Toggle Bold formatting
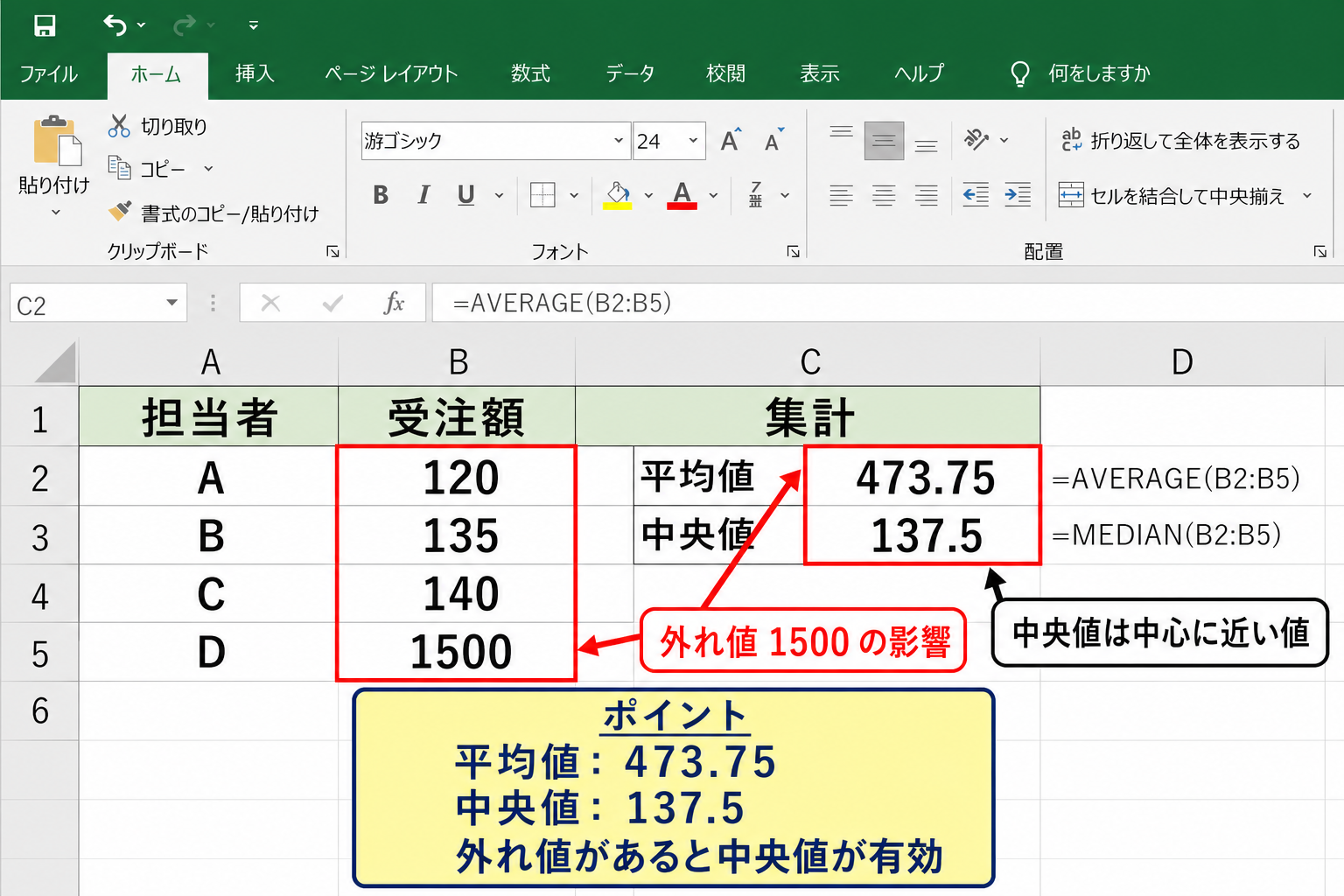Screen dimensions: 1344x896 [x=381, y=195]
